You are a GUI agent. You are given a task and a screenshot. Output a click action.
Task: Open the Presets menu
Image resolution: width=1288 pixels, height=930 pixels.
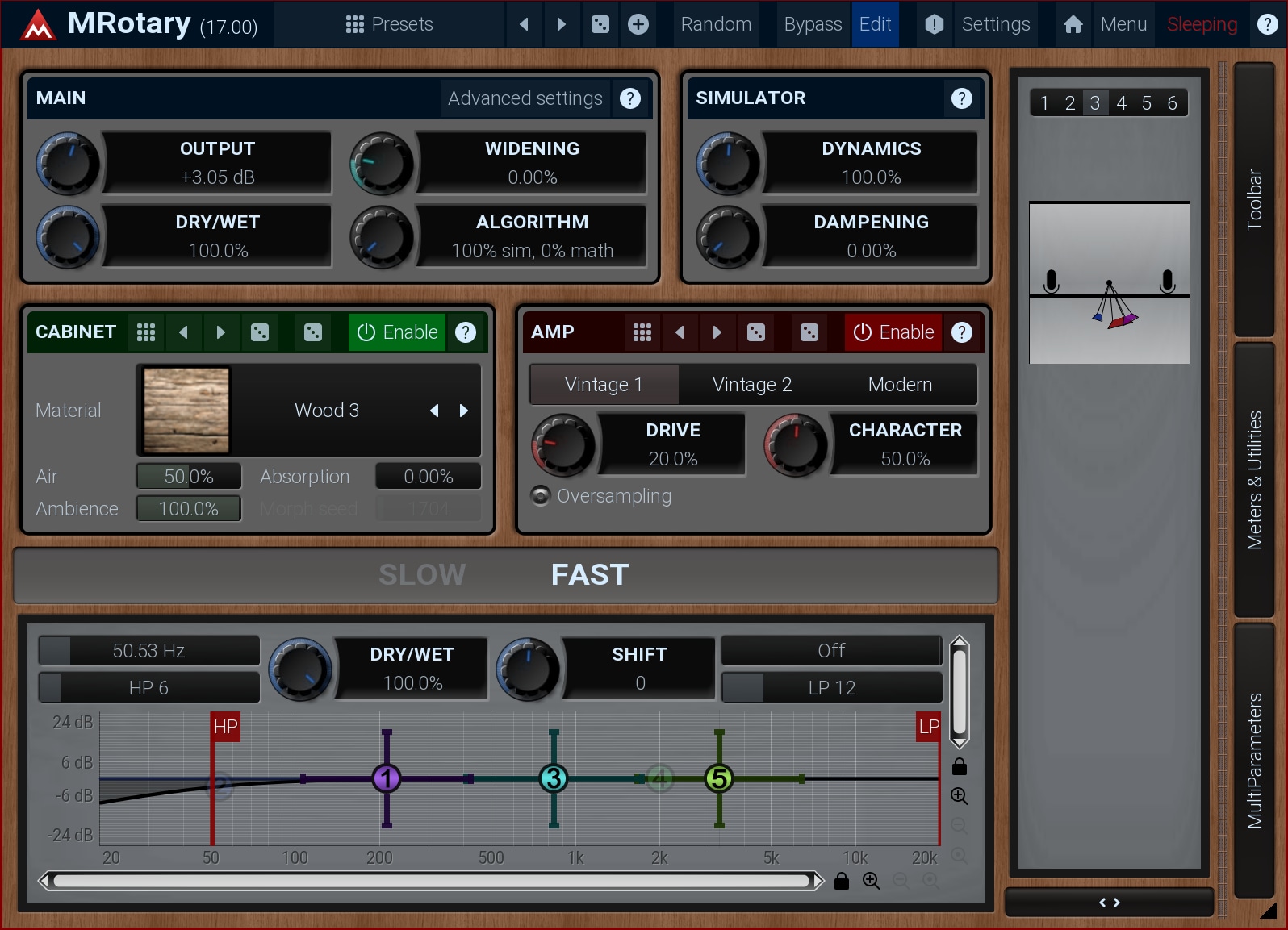[x=390, y=24]
